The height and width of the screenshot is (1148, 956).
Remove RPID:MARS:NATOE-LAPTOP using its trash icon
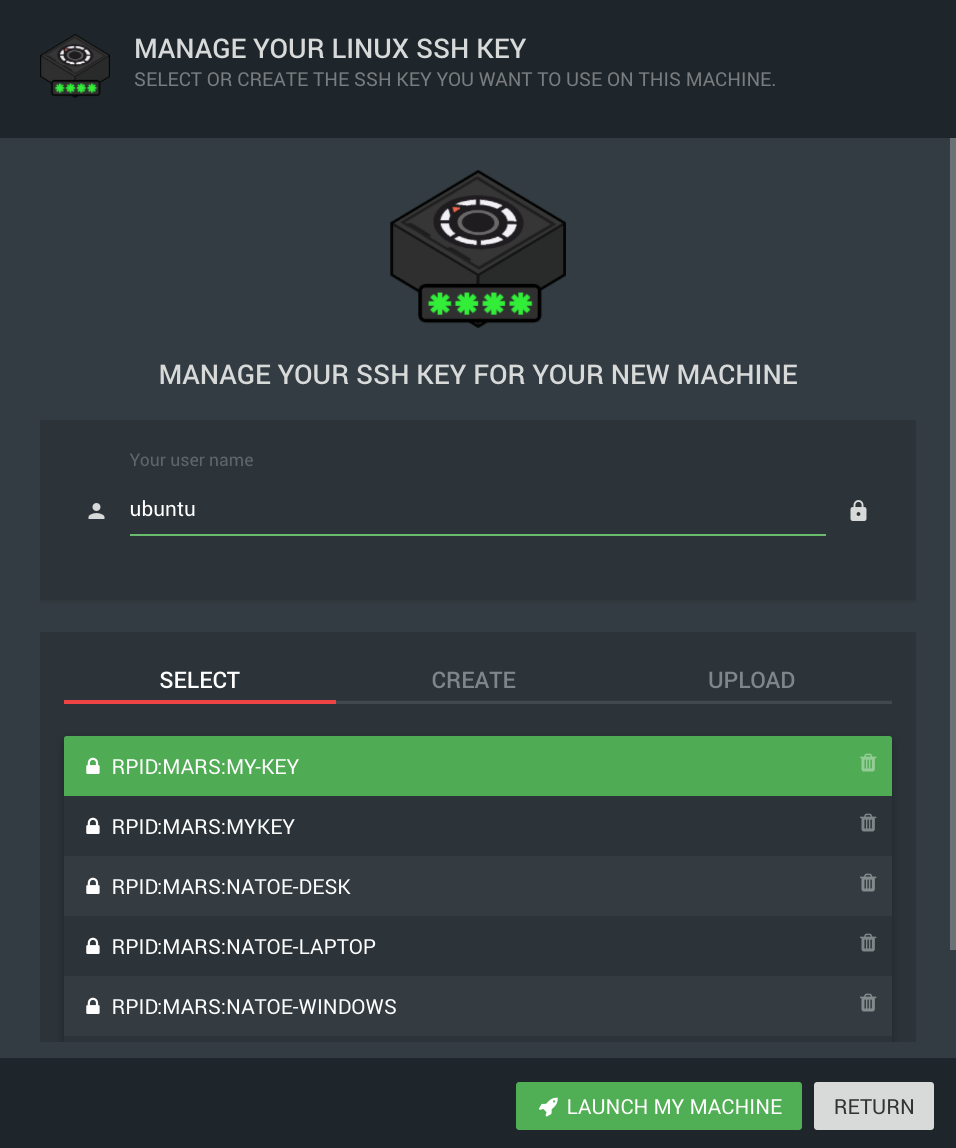[x=867, y=943]
